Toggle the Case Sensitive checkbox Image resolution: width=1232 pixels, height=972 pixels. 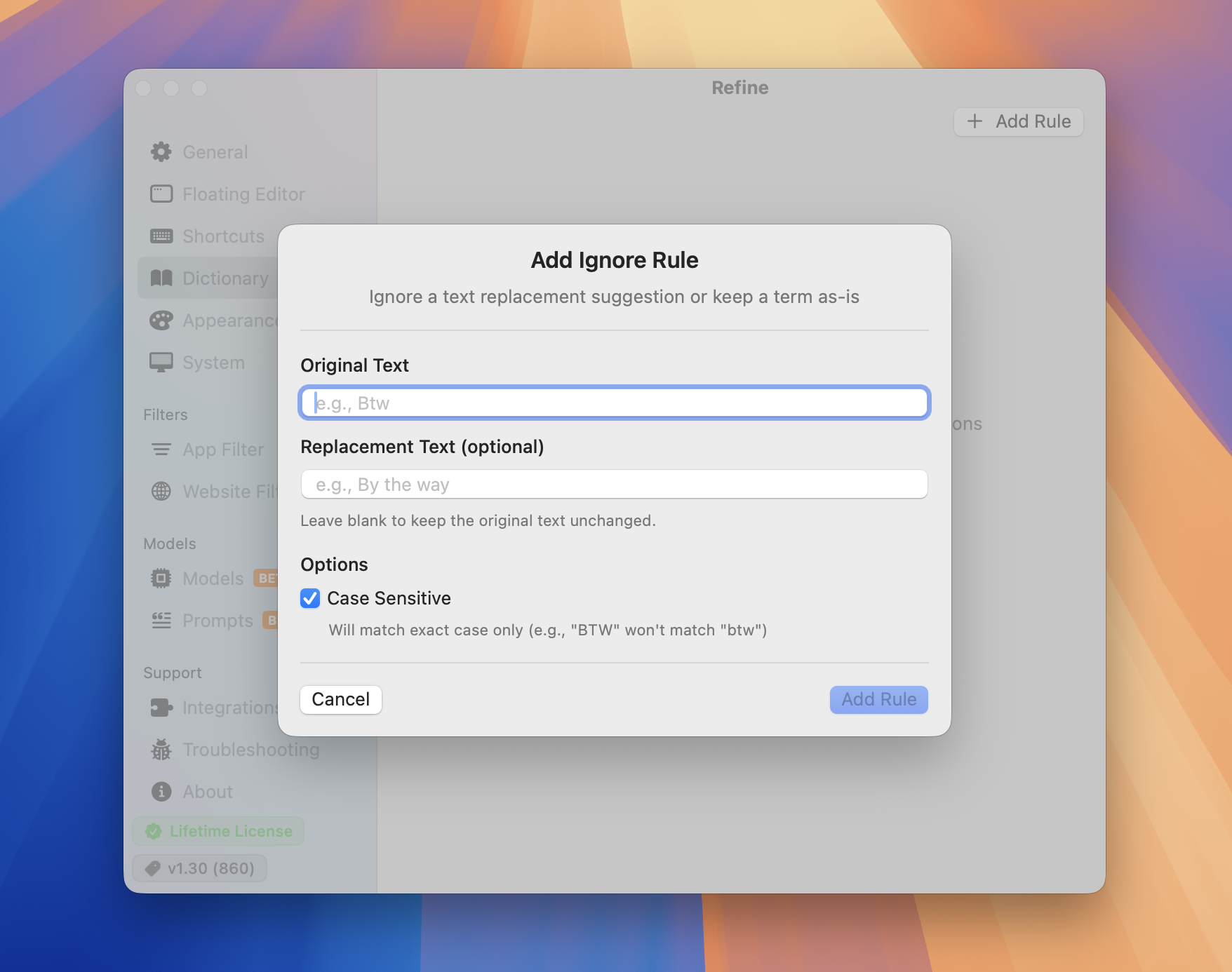point(310,598)
